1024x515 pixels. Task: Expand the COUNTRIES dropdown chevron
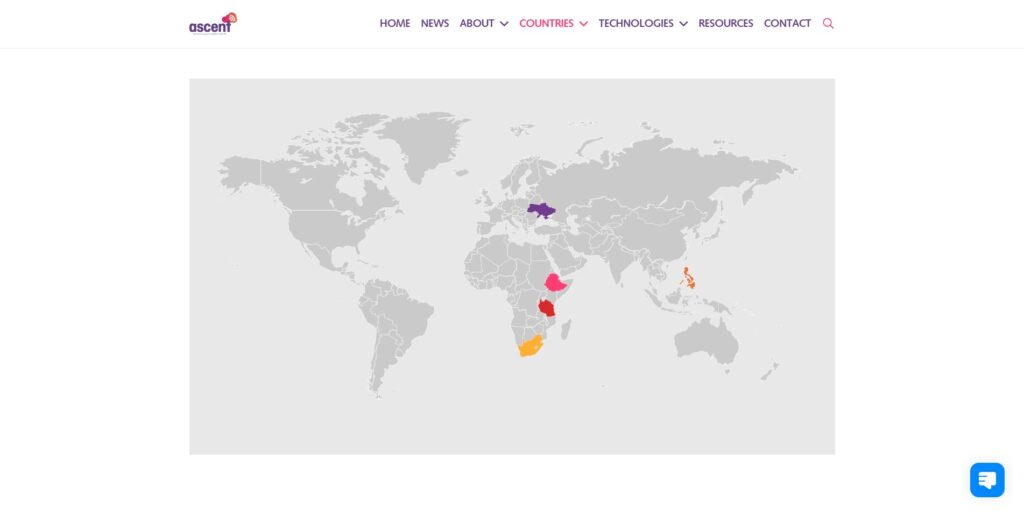(x=584, y=24)
